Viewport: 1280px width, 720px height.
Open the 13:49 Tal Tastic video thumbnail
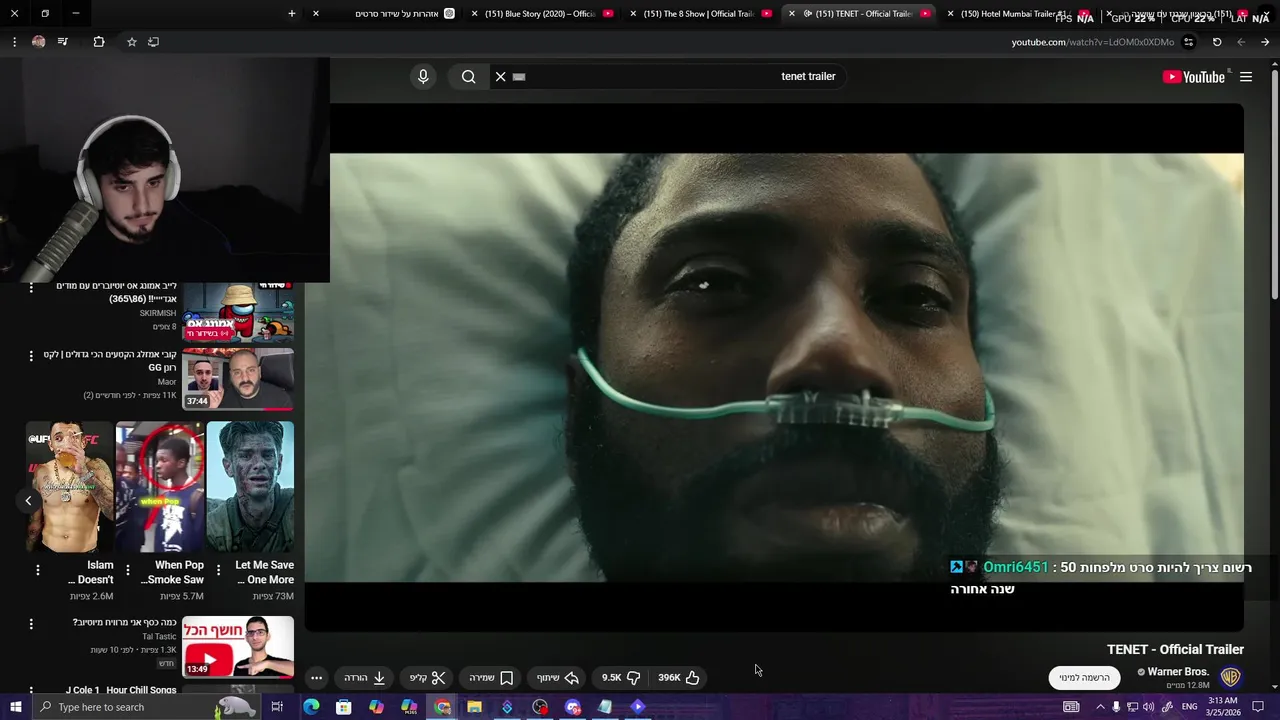[x=238, y=647]
